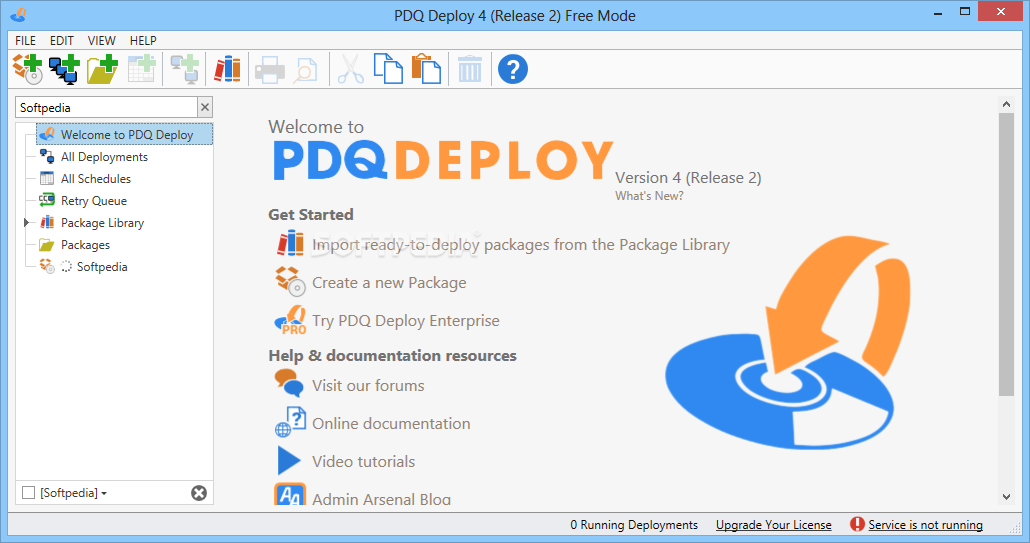The height and width of the screenshot is (543, 1030).
Task: Click the round X button beside [Softpedia]
Action: [199, 493]
